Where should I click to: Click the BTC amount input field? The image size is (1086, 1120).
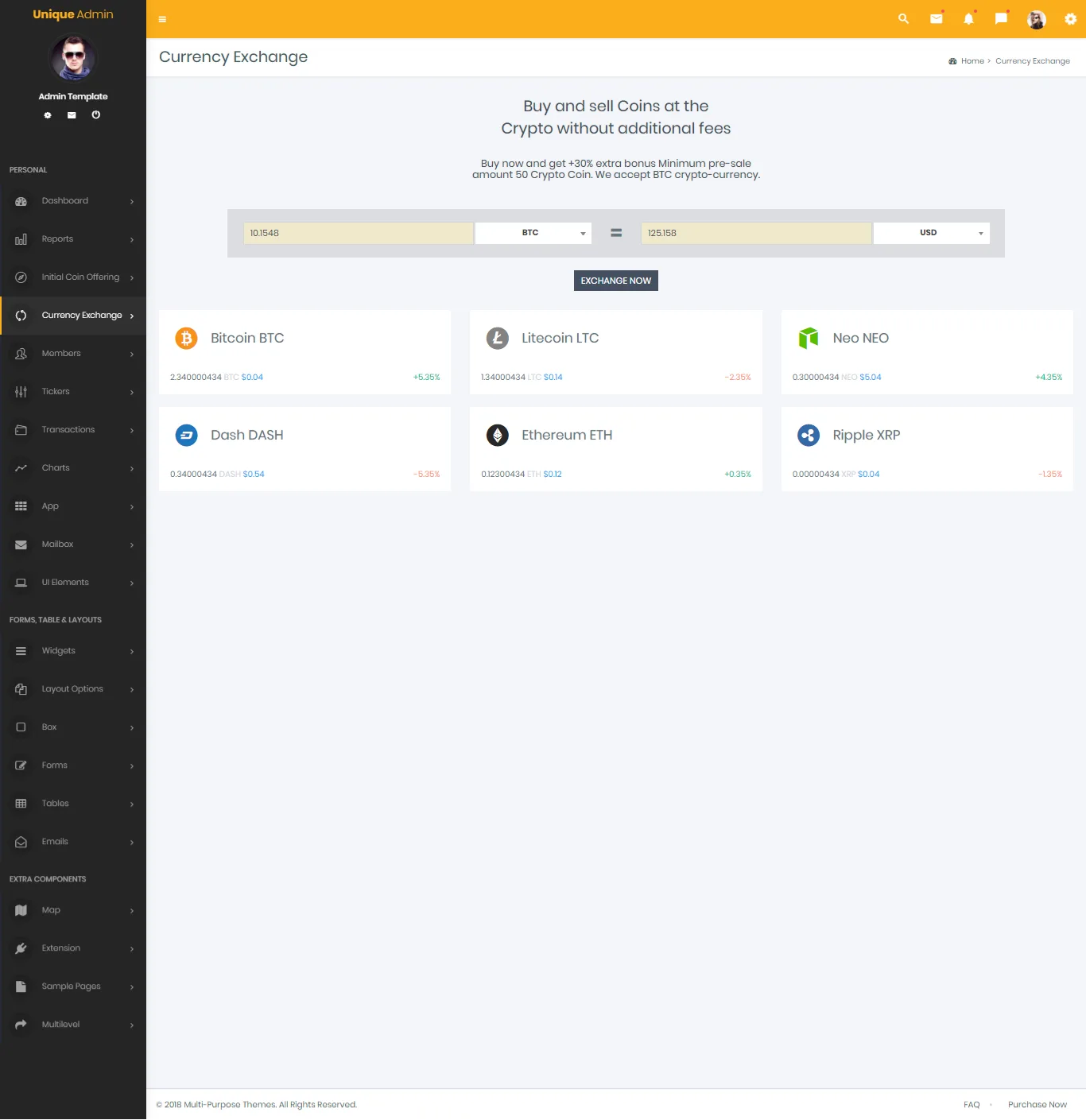pyautogui.click(x=358, y=233)
